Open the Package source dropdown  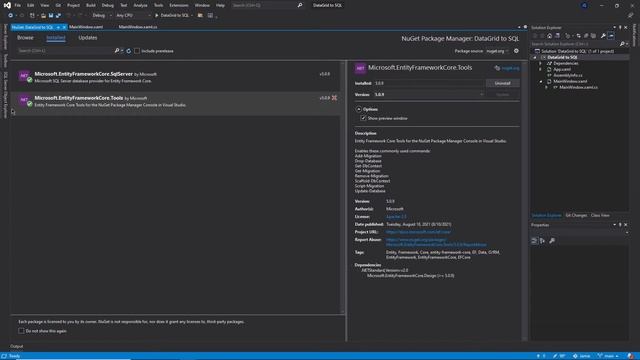click(x=497, y=51)
